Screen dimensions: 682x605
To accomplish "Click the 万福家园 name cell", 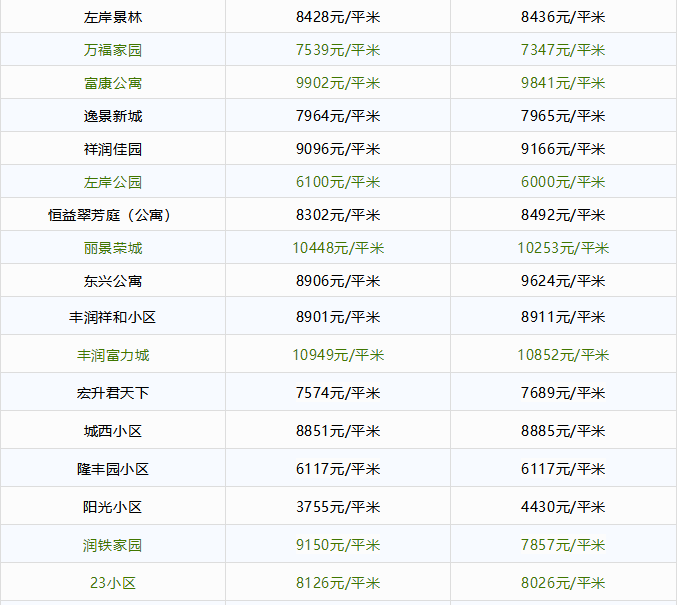I will point(113,50).
